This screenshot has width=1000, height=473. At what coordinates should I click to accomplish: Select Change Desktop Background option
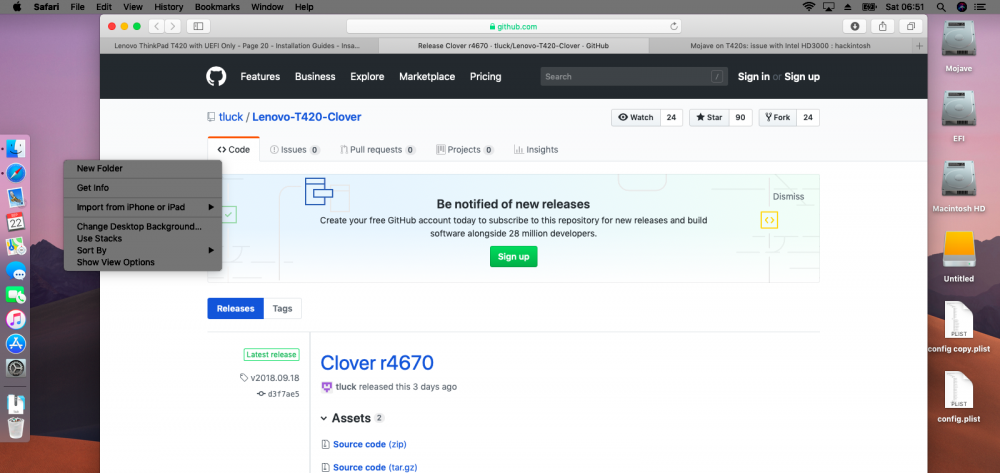pyautogui.click(x=143, y=226)
